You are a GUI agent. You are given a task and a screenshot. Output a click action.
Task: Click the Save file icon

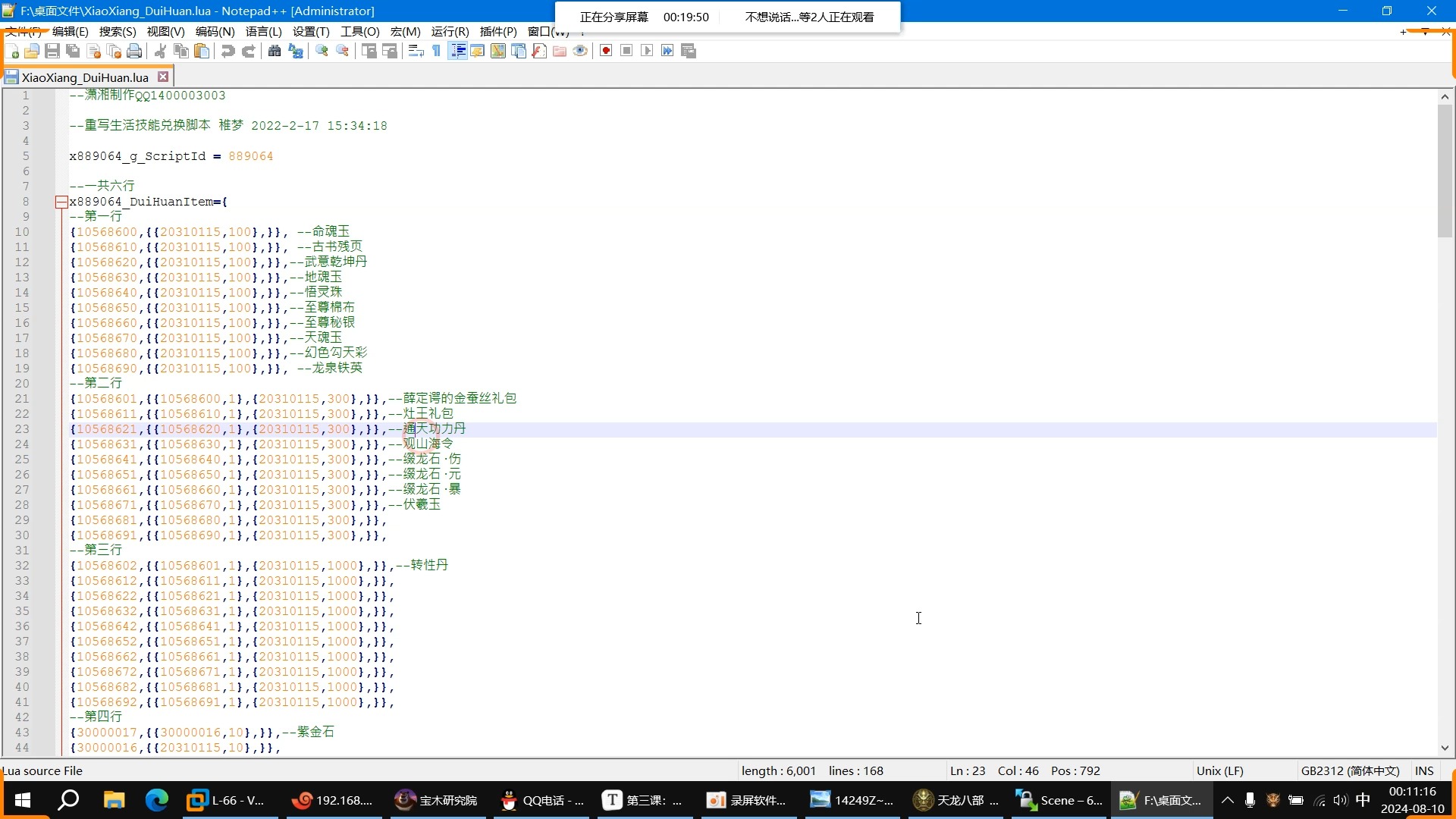[x=52, y=51]
